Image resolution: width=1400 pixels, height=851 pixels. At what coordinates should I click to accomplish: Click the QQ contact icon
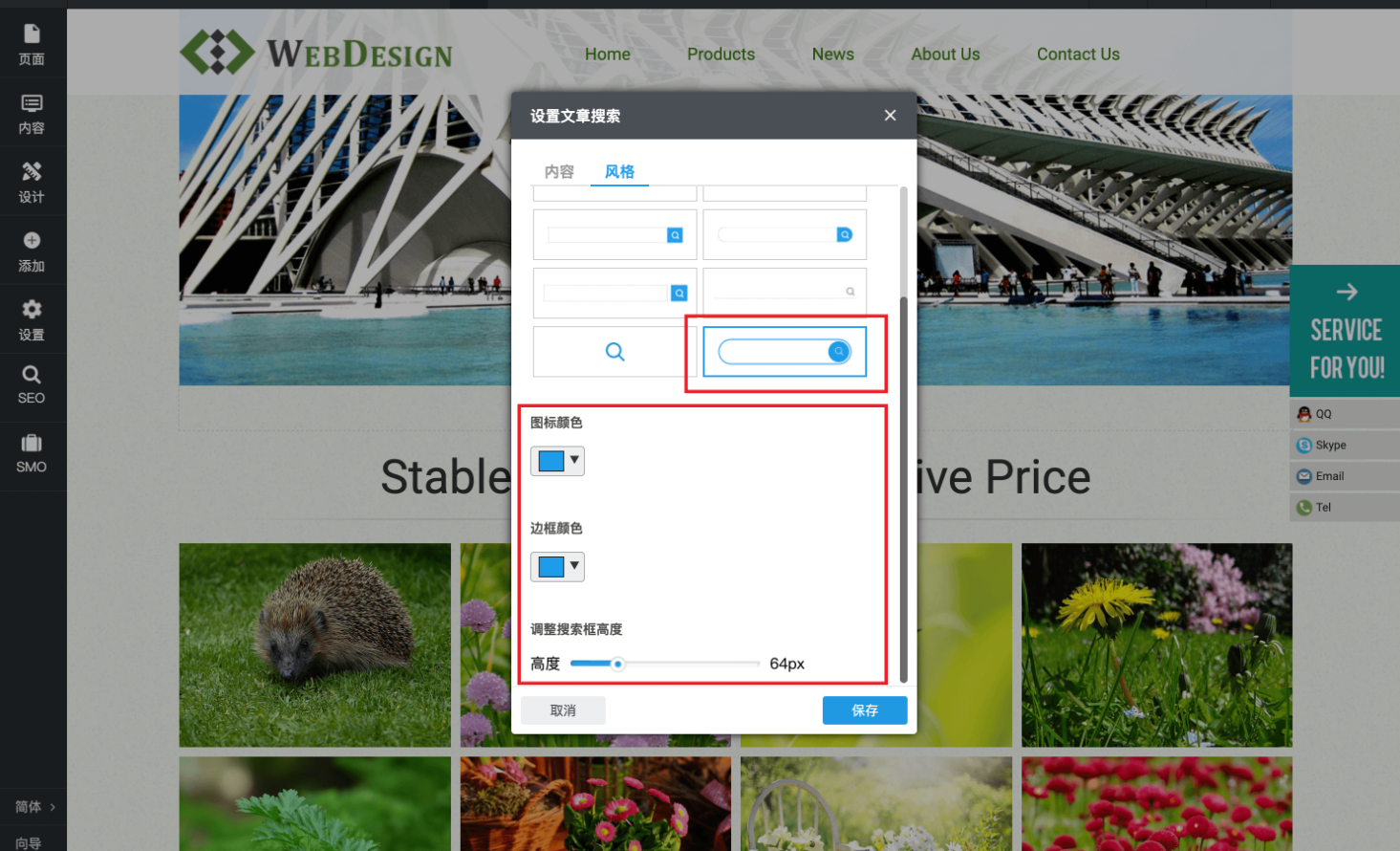[x=1304, y=414]
